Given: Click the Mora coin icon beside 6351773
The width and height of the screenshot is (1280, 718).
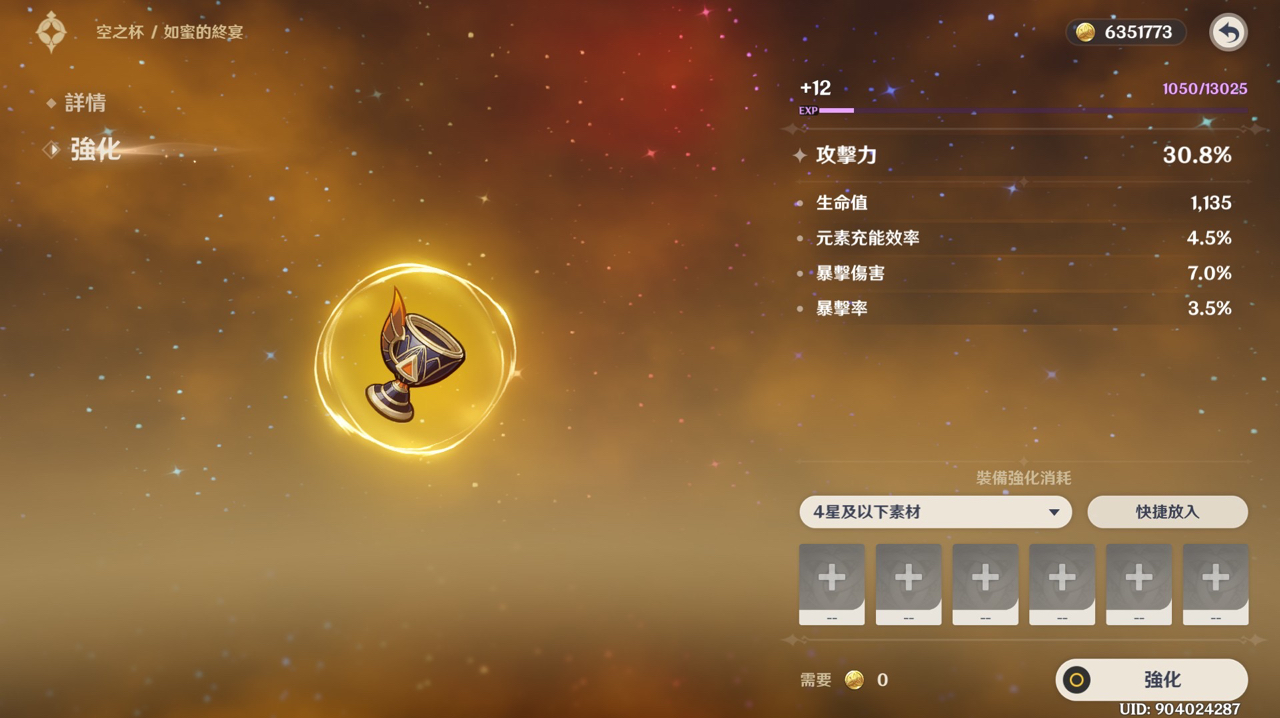Looking at the screenshot, I should 1085,32.
